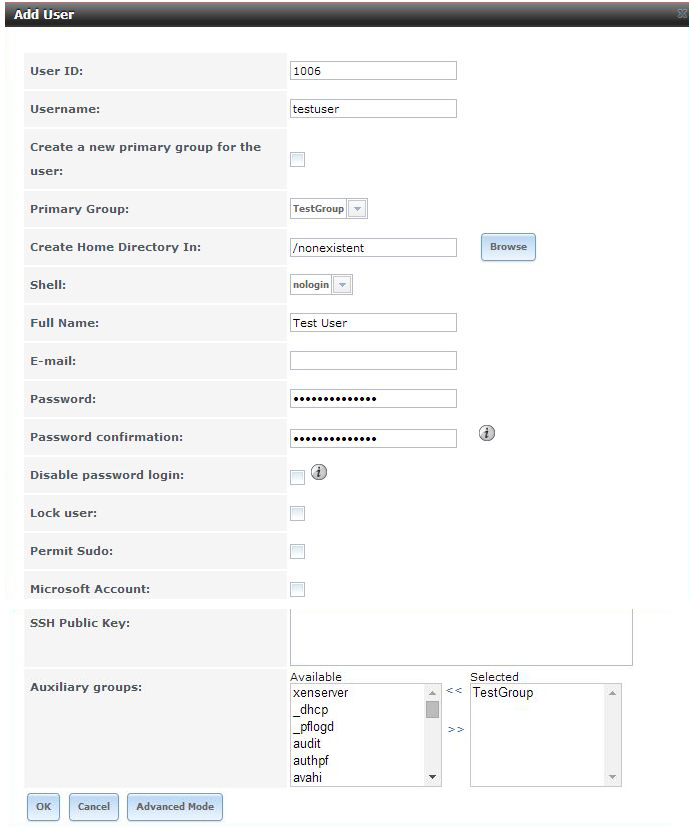Image resolution: width=693 pixels, height=840 pixels.
Task: Close the Add User dialog
Action: click(681, 14)
